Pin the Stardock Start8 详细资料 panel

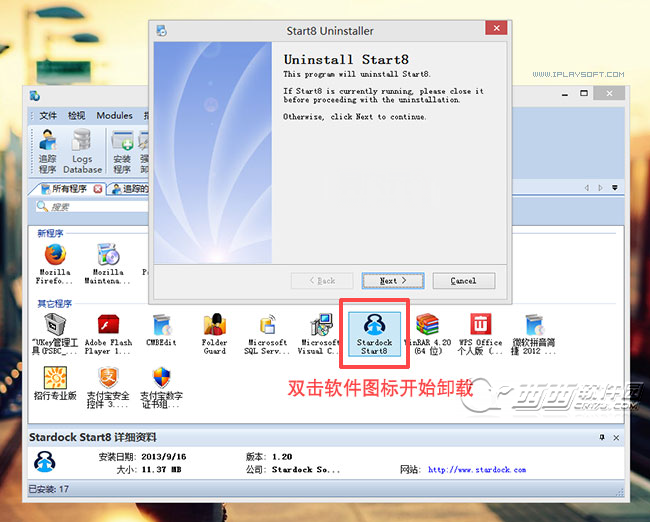click(602, 437)
